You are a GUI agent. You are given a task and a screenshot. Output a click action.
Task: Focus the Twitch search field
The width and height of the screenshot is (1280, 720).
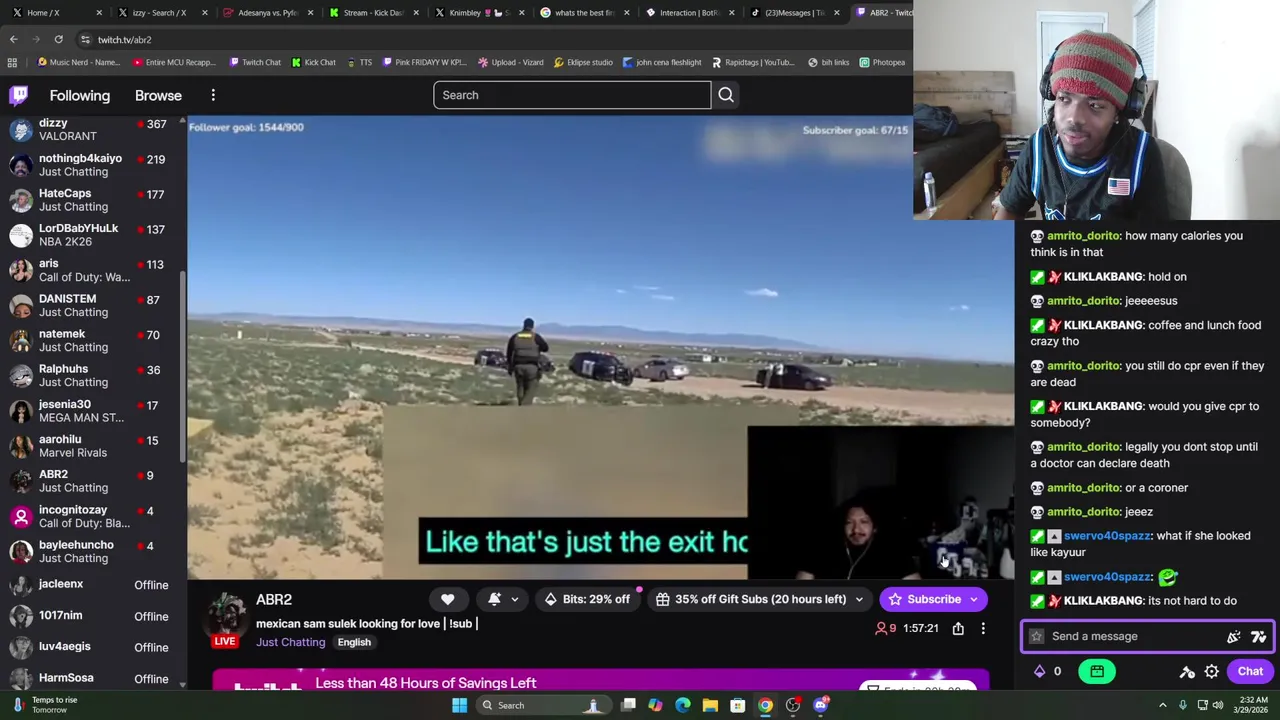572,95
